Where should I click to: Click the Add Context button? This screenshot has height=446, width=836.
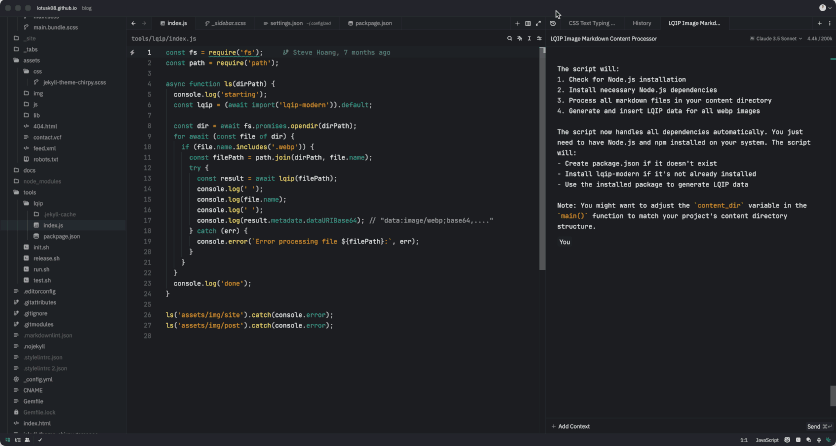572,426
